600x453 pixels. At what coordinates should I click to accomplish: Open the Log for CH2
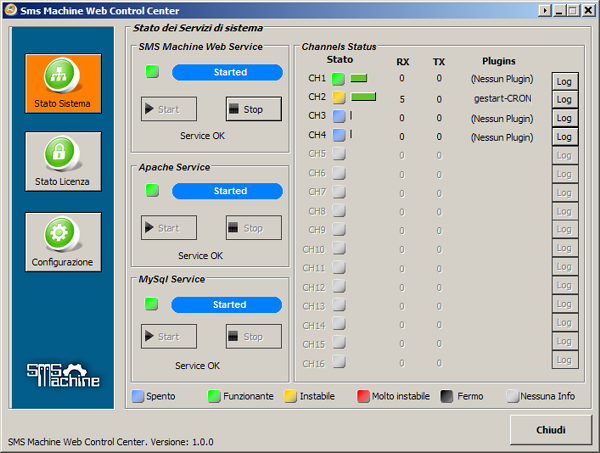pyautogui.click(x=565, y=99)
